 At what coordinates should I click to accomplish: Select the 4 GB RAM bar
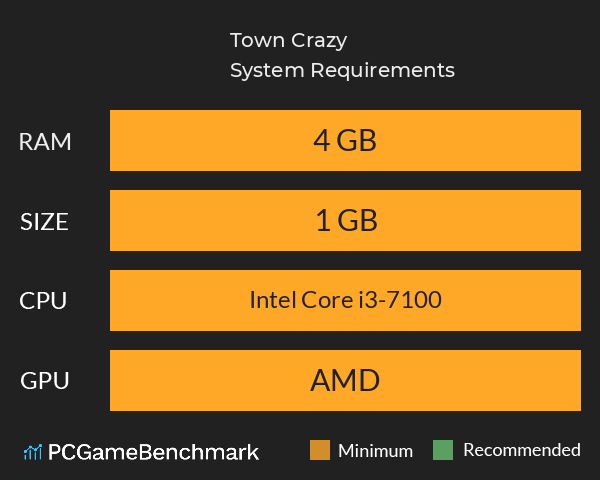pyautogui.click(x=345, y=141)
